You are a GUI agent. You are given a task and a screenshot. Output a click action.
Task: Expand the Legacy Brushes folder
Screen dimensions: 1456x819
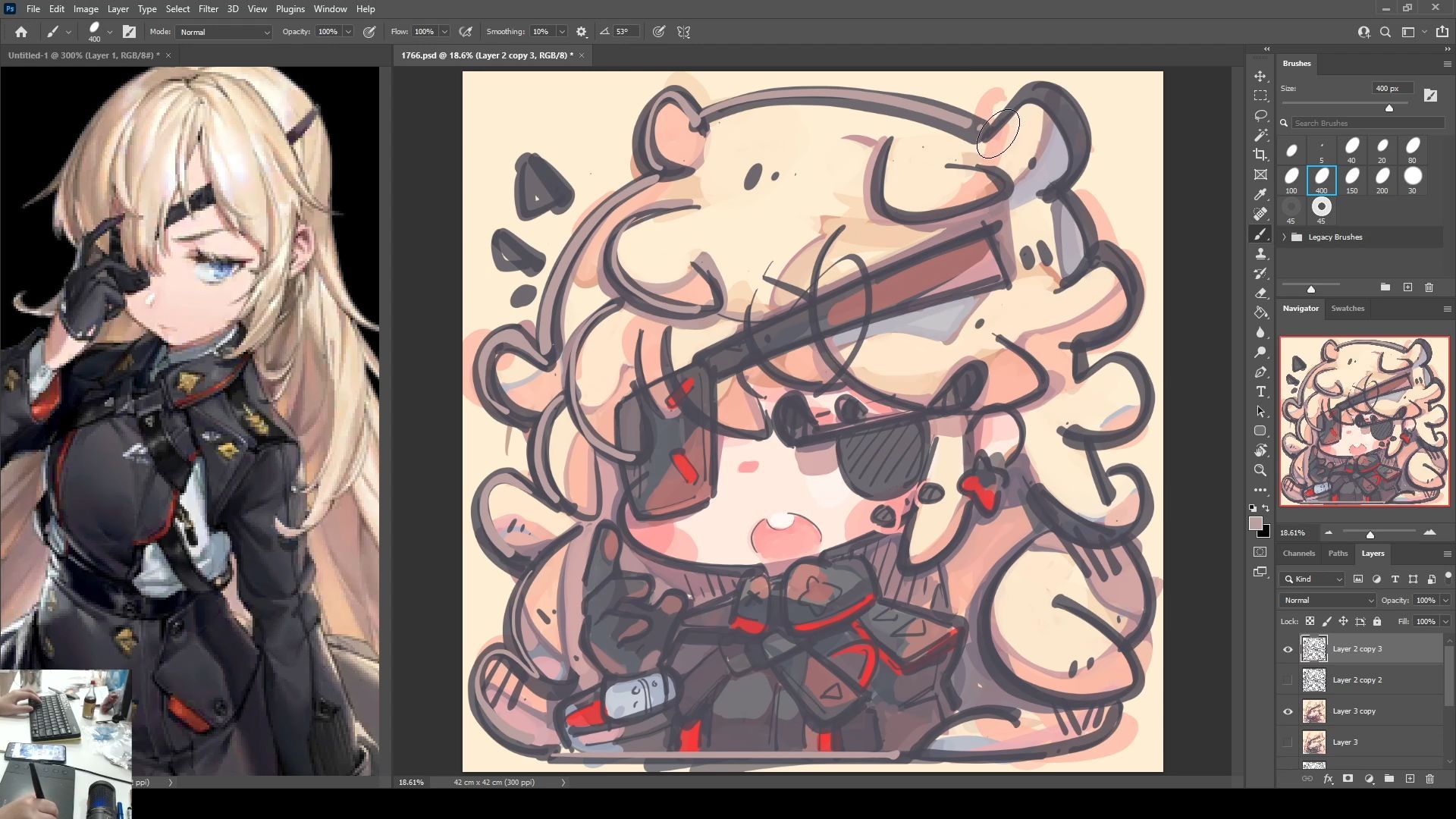click(x=1284, y=237)
